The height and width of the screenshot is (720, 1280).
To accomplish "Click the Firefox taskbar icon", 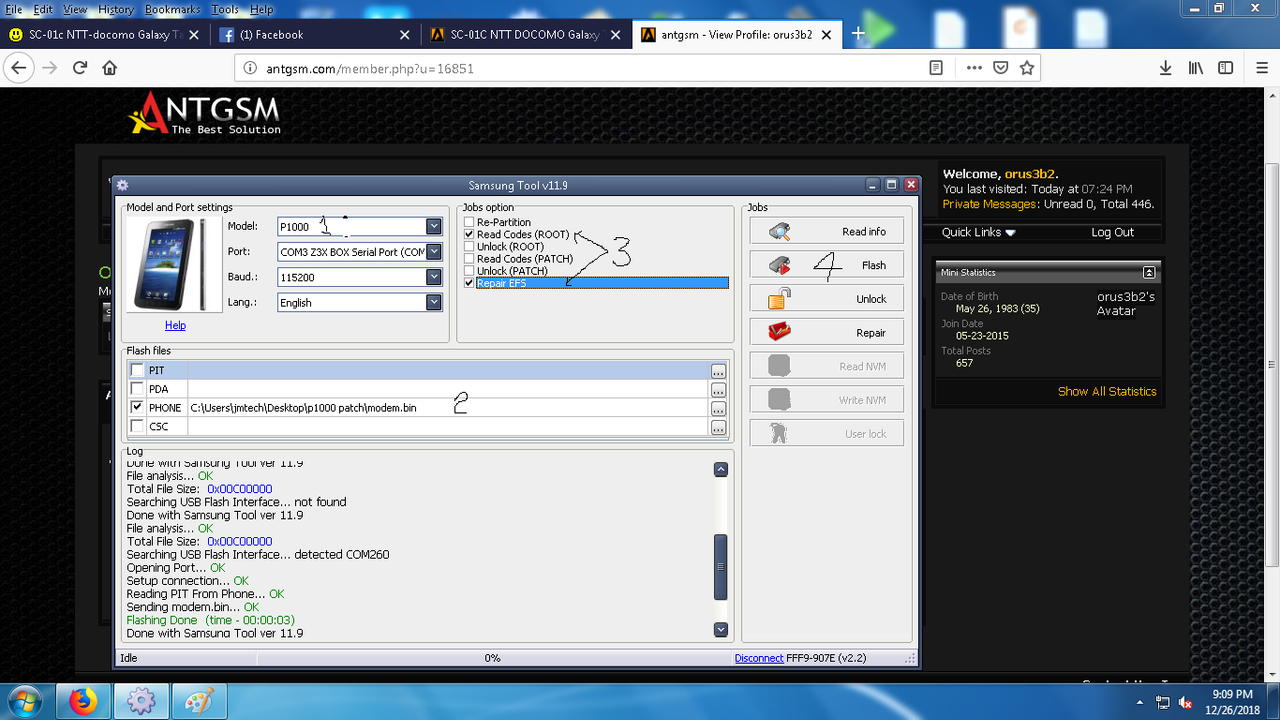I will 84,701.
